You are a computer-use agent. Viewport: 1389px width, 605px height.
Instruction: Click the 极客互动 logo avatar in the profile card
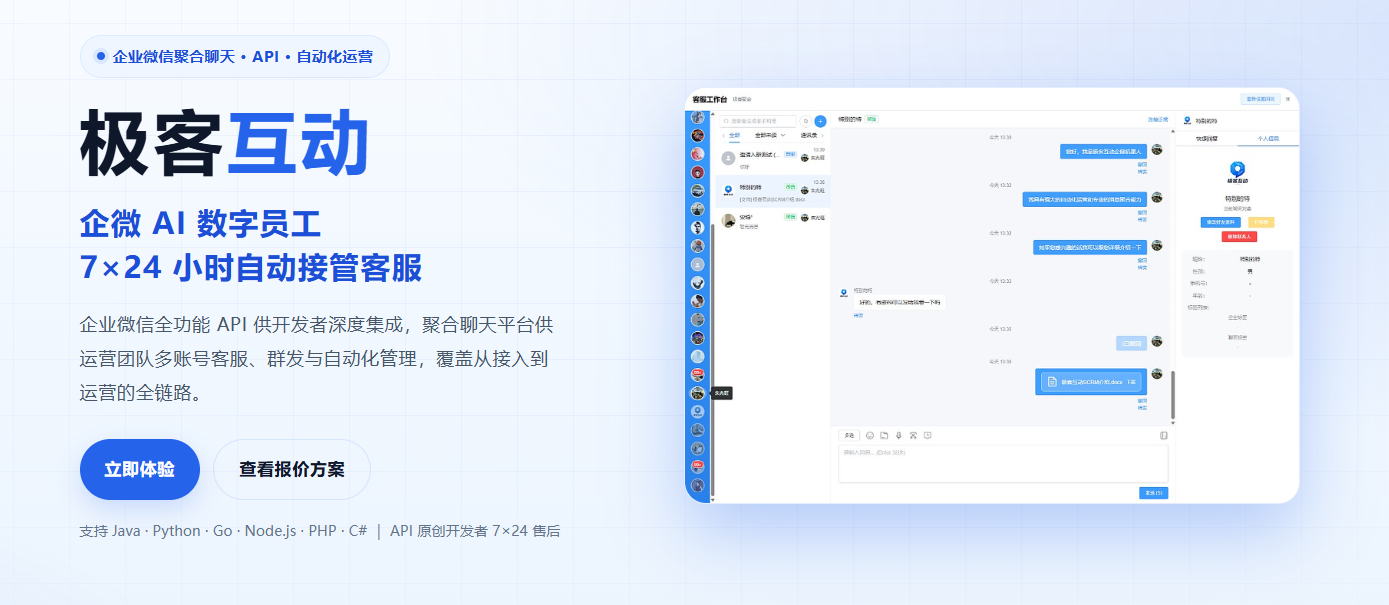coord(1238,172)
